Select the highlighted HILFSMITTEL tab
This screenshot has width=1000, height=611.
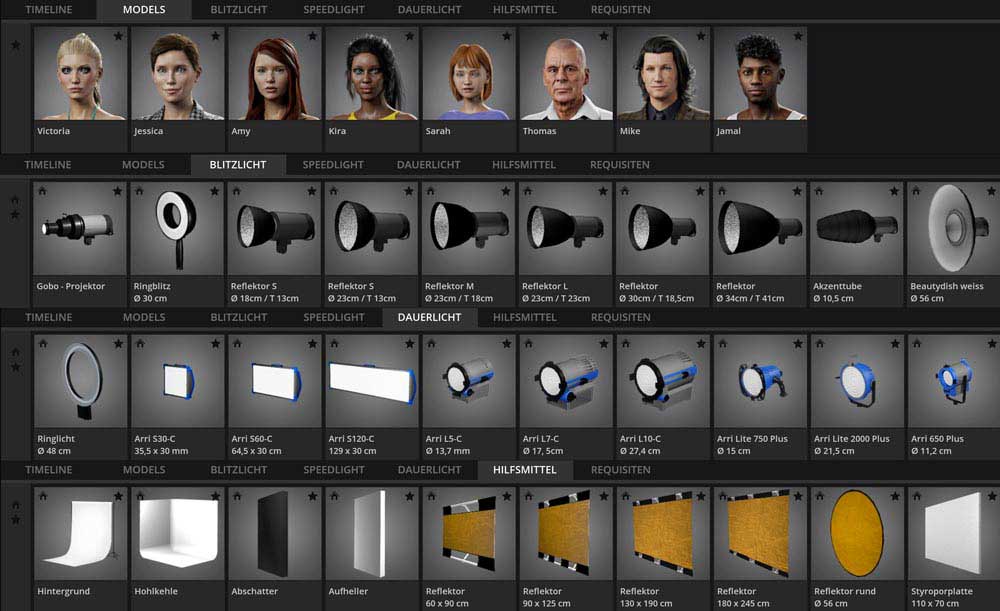(525, 469)
